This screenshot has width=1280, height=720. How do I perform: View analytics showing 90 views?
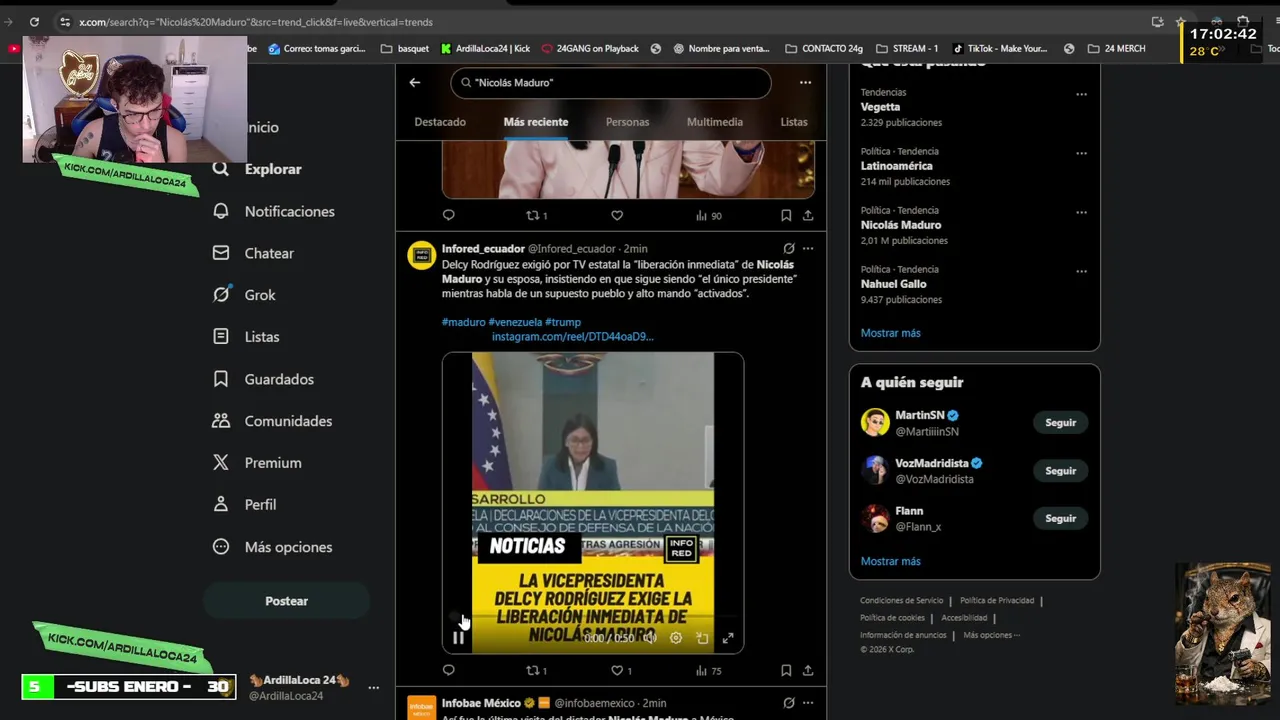coord(708,215)
